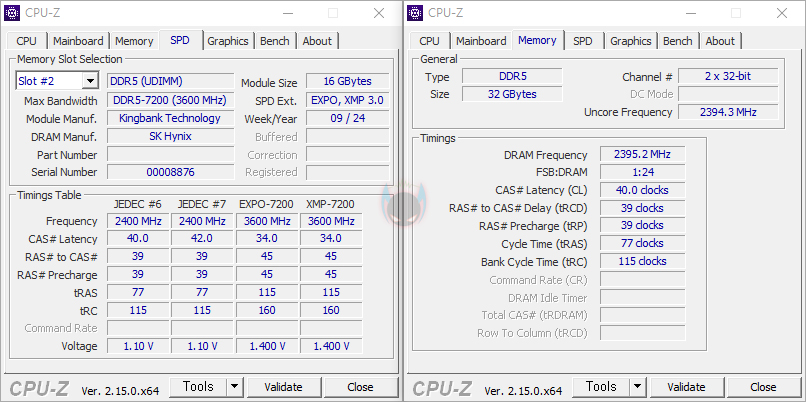Click the CPU-Z app icon in the left window title bar

[x=12, y=13]
